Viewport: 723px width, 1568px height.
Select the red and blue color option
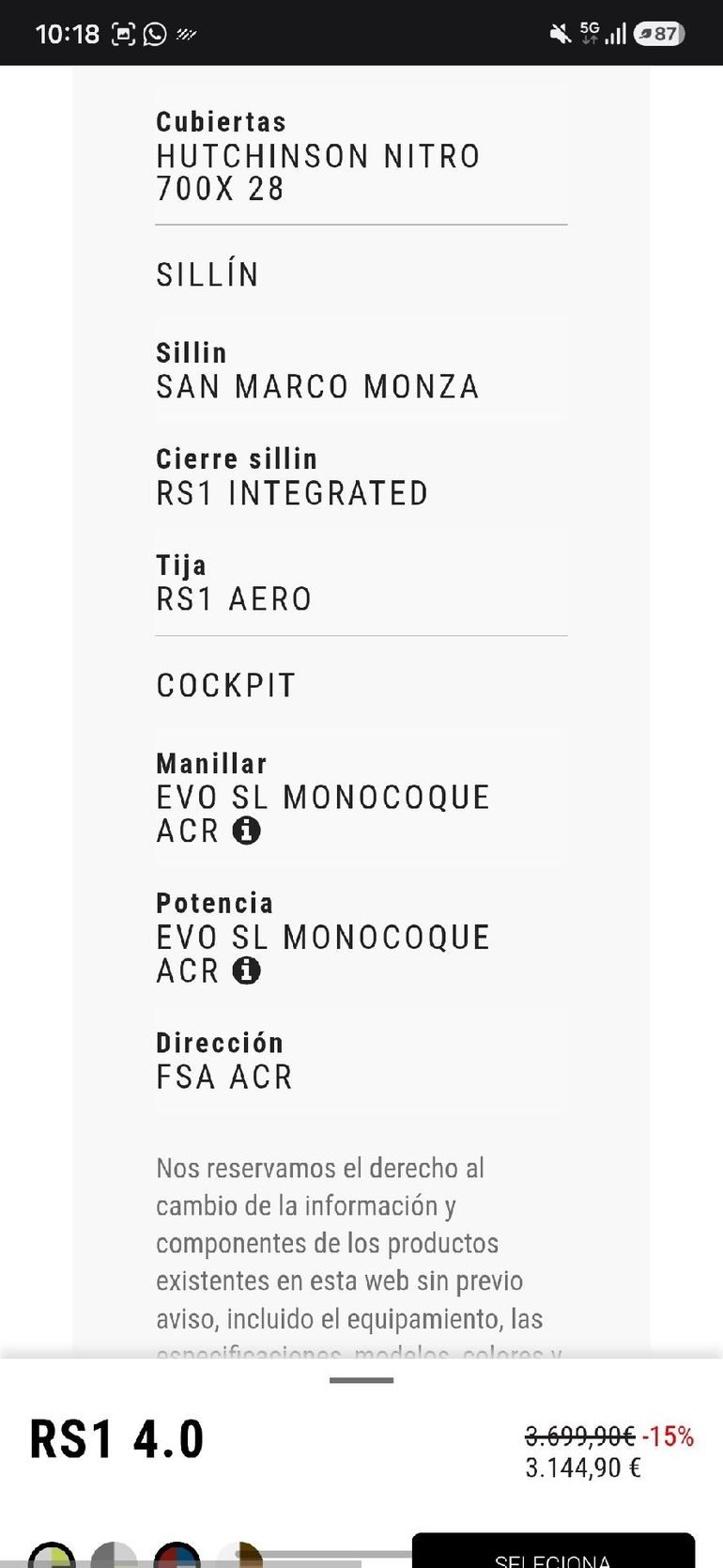(x=177, y=1555)
